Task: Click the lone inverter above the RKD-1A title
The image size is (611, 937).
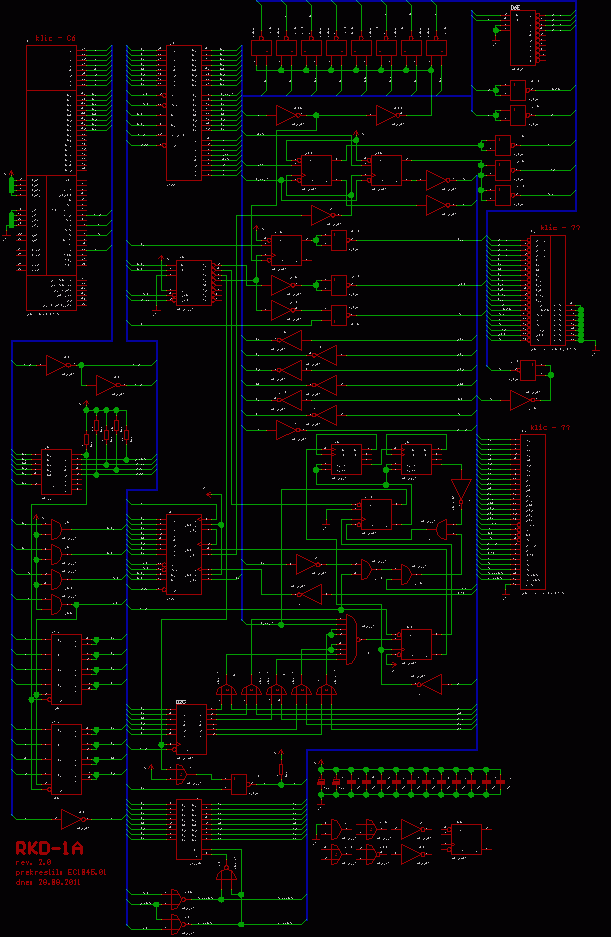Action: point(73,819)
